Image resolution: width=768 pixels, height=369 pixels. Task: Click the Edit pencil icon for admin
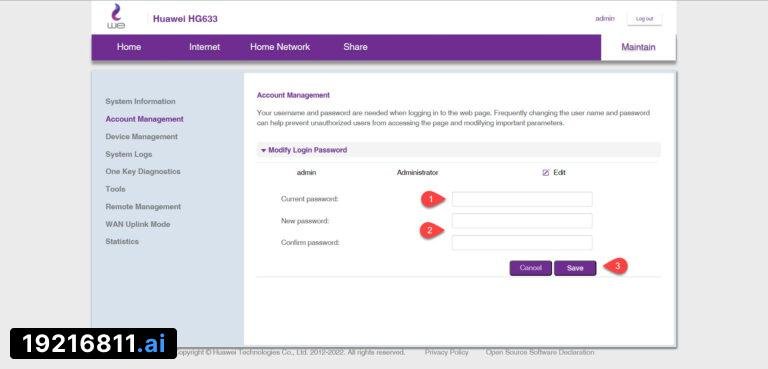tap(546, 172)
